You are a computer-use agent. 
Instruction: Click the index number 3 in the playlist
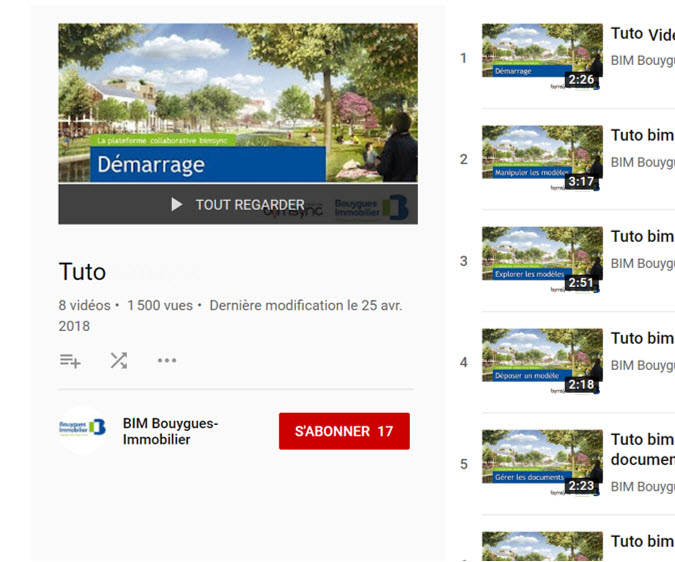(463, 261)
